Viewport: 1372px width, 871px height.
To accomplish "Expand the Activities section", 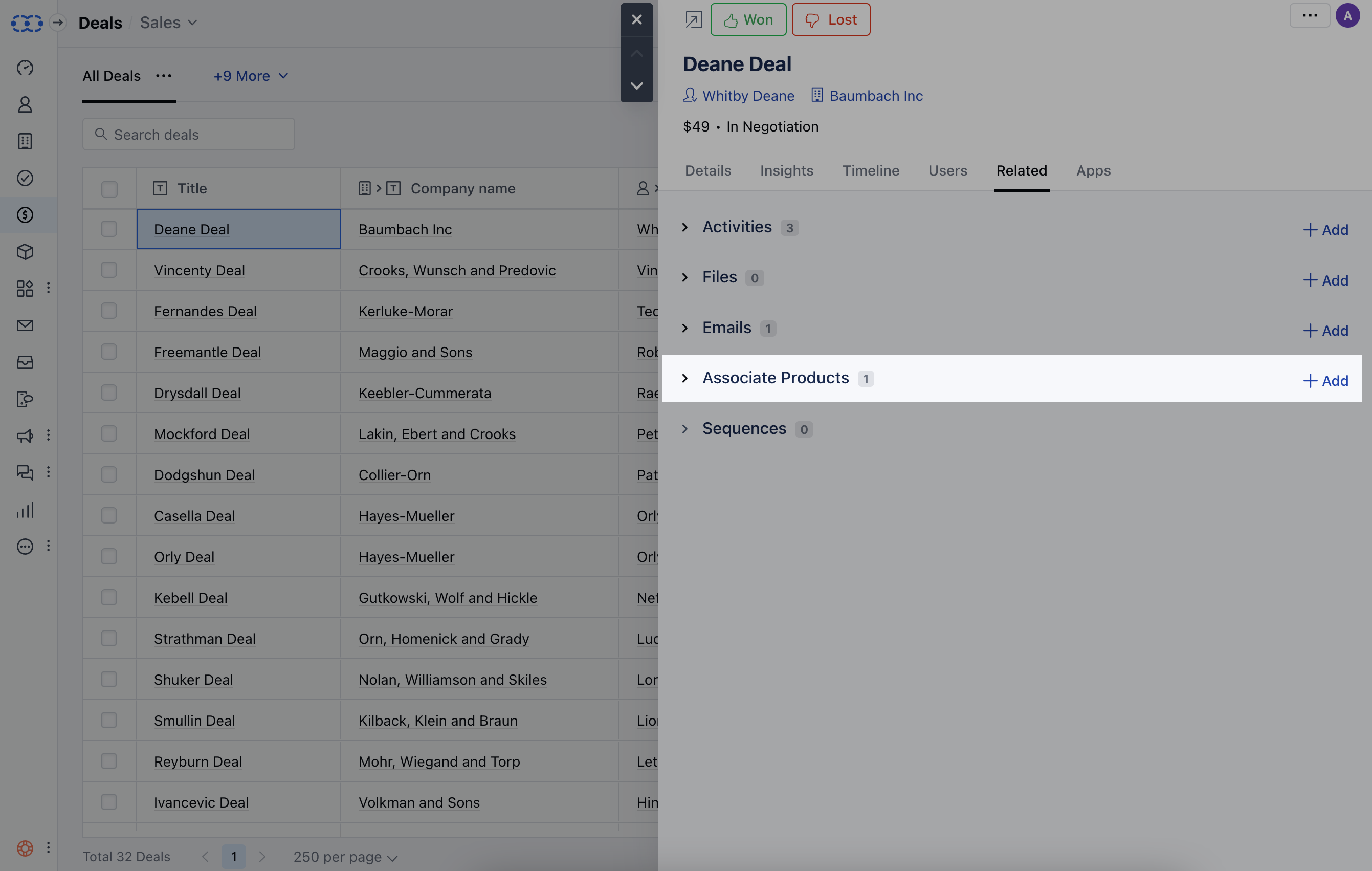I will coord(685,227).
